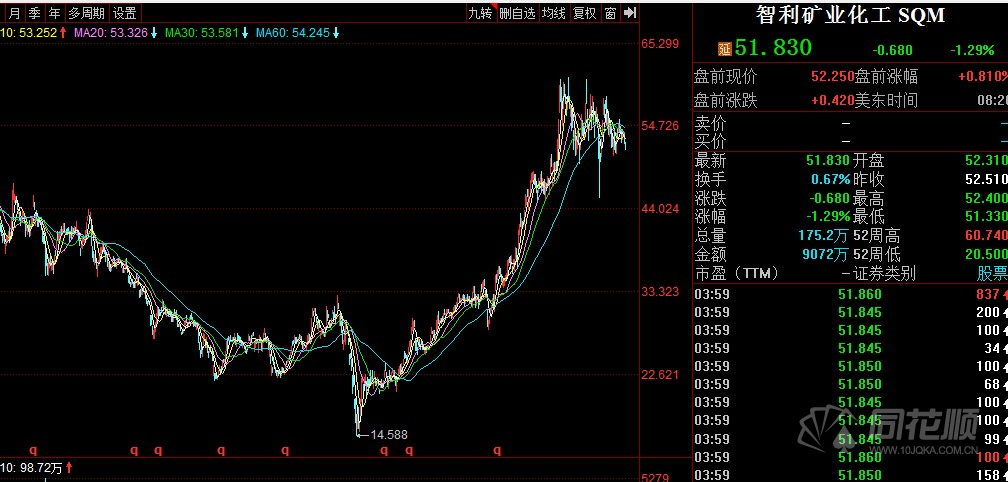Toggle 复权 price adjustment mode
The height and width of the screenshot is (482, 1008).
coord(584,13)
